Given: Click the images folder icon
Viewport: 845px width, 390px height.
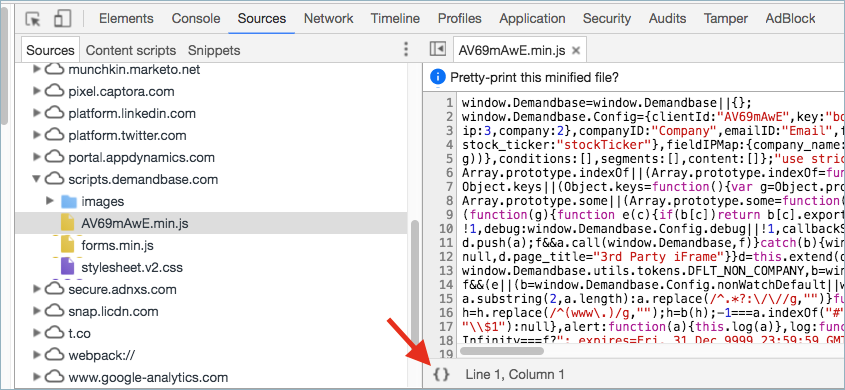Looking at the screenshot, I should pos(69,201).
